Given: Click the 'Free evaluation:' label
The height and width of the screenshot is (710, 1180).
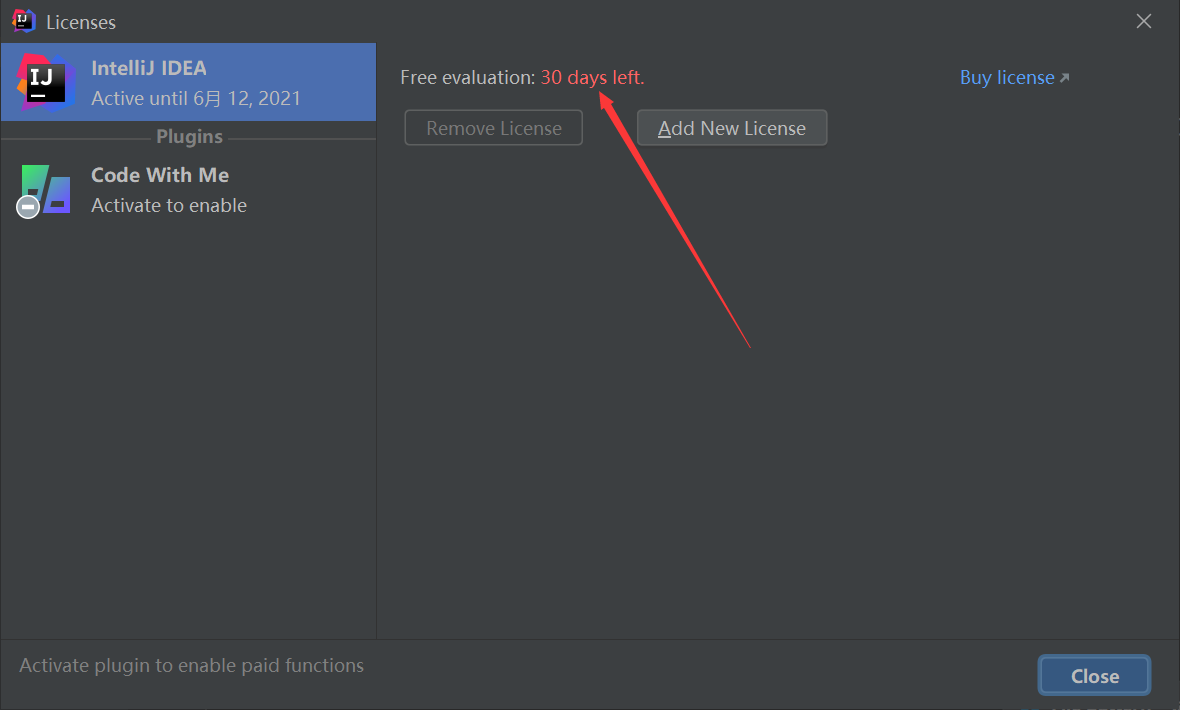Looking at the screenshot, I should 467,78.
